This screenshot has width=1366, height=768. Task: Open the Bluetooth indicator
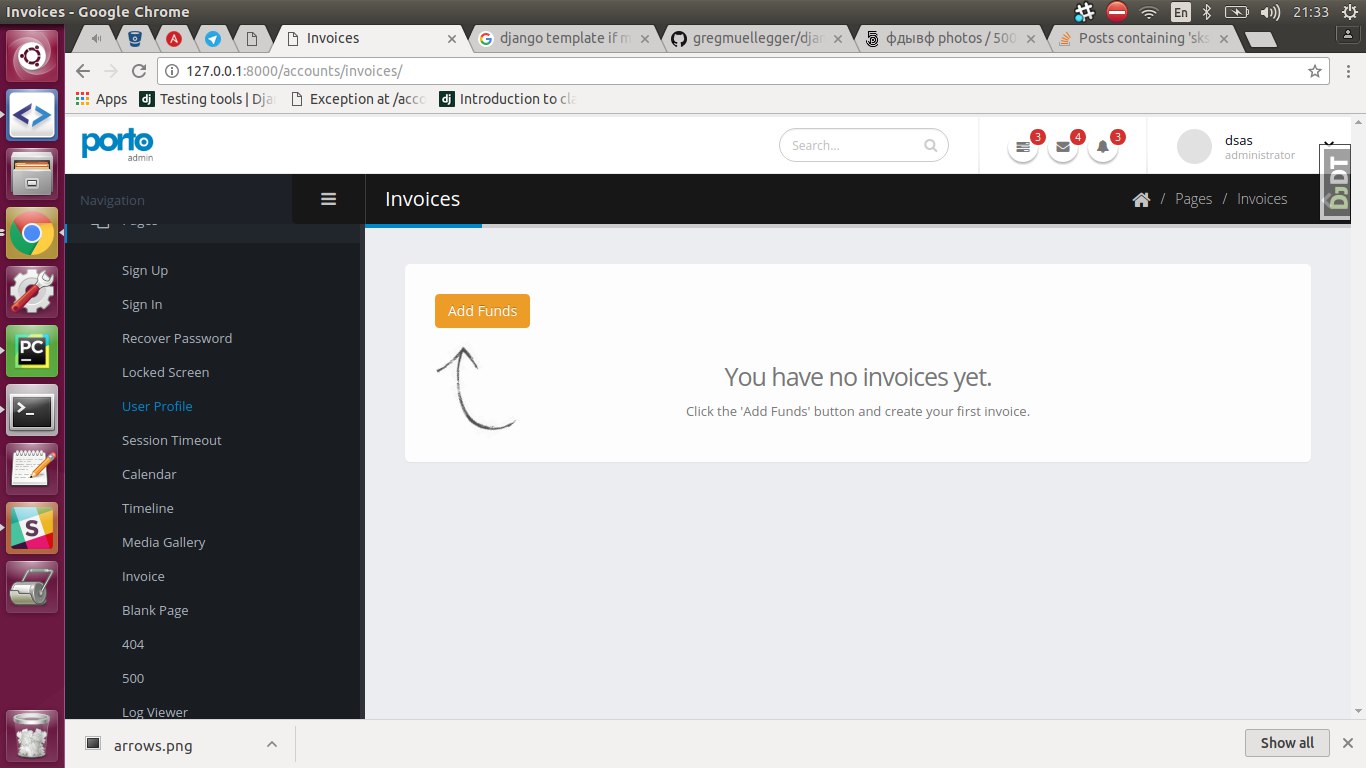click(1207, 12)
